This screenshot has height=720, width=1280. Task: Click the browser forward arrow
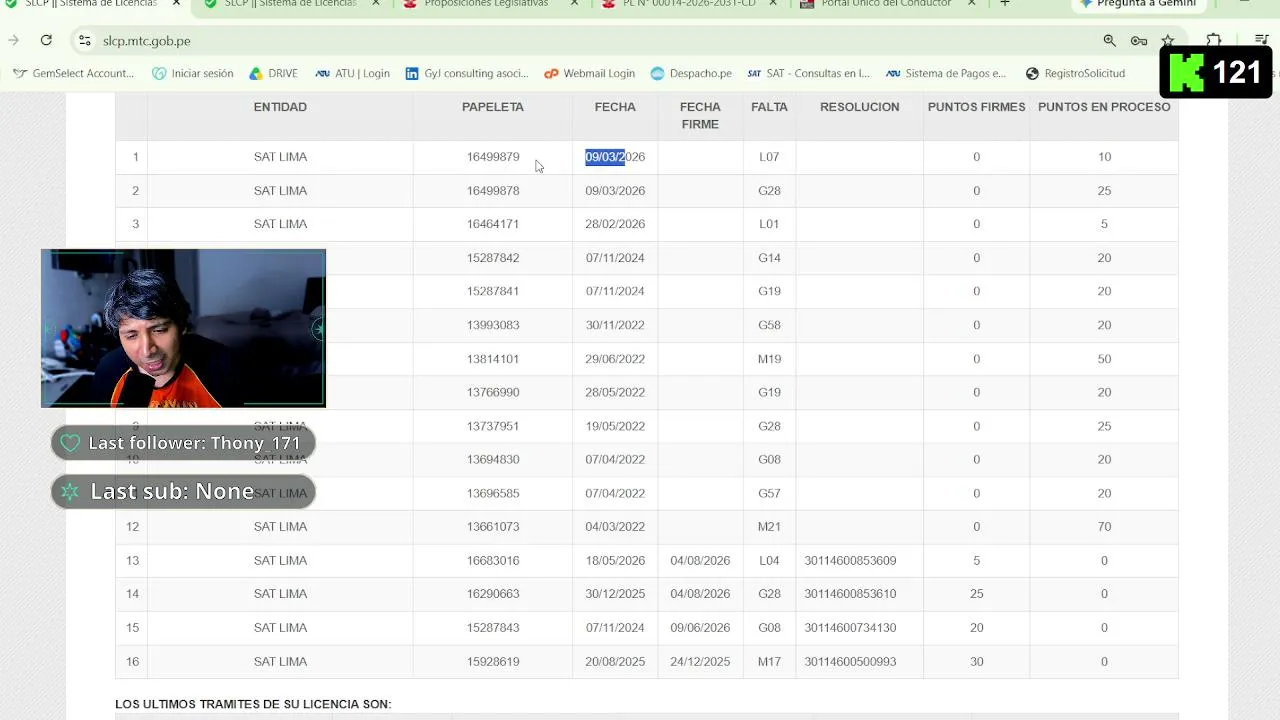(13, 40)
